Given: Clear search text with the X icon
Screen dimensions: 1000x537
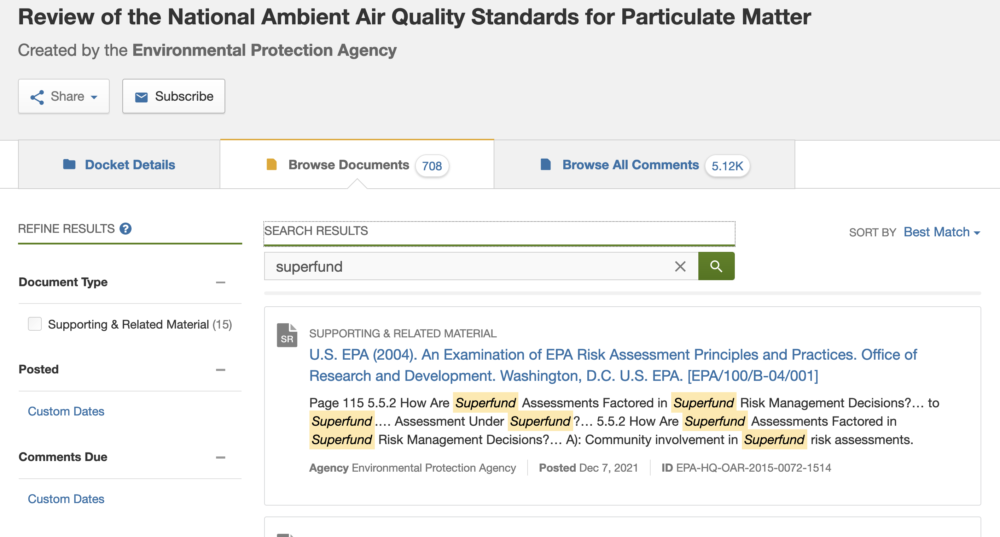Looking at the screenshot, I should click(x=680, y=267).
